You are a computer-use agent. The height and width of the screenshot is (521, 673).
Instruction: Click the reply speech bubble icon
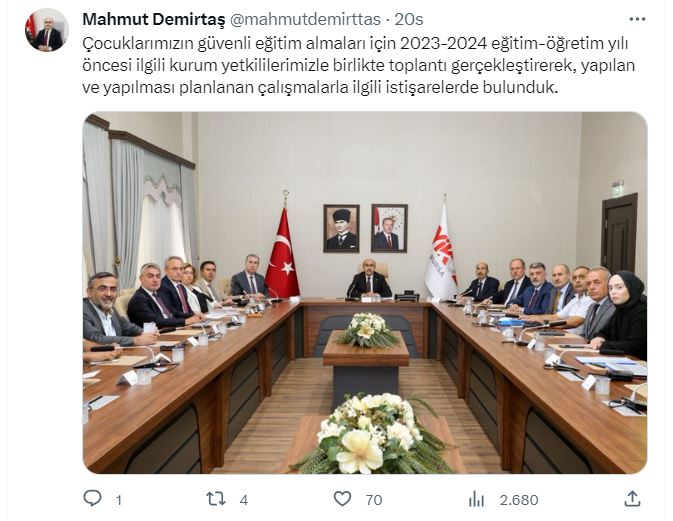pos(92,499)
